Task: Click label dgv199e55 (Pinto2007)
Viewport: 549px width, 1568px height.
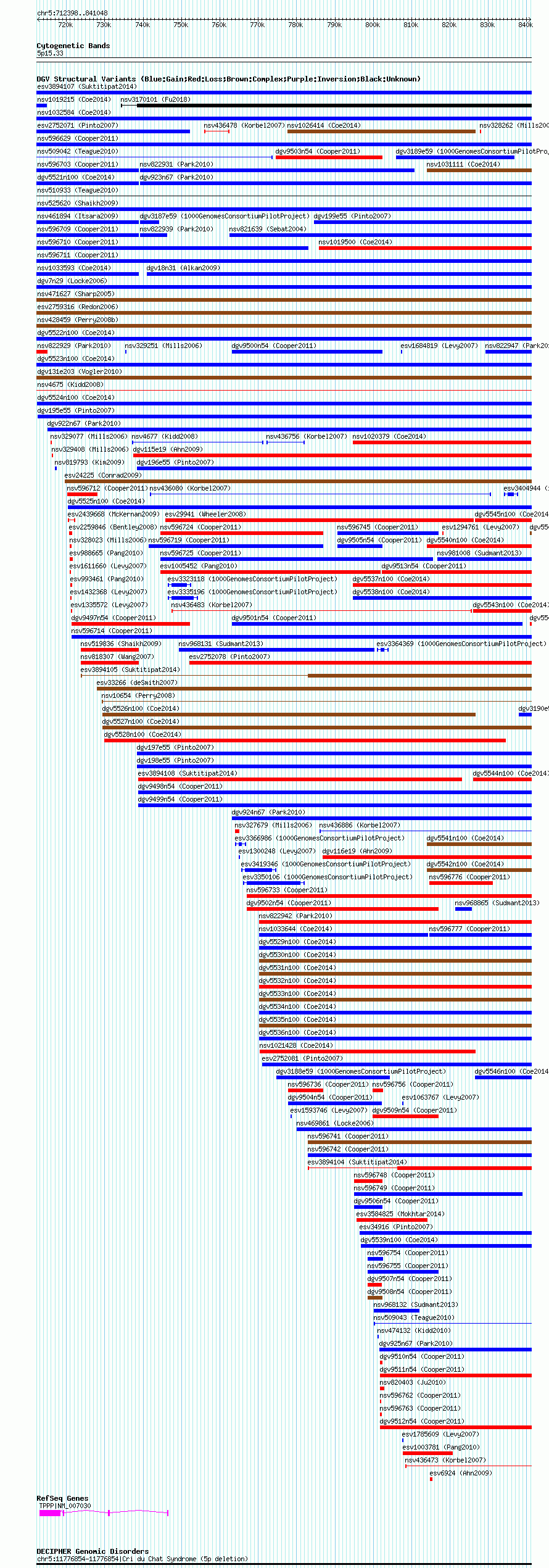Action: click(352, 216)
